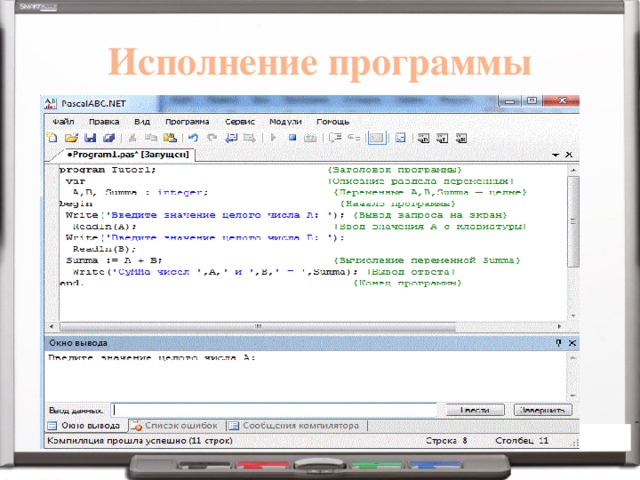Stop the running program with the square icon
Viewport: 640px width, 480px height.
pyautogui.click(x=292, y=138)
